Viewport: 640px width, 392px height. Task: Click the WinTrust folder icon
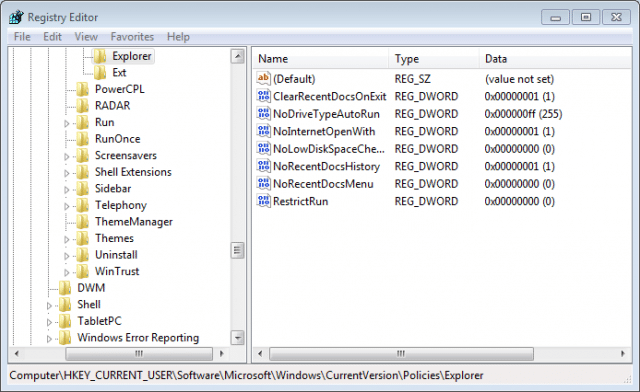click(82, 271)
